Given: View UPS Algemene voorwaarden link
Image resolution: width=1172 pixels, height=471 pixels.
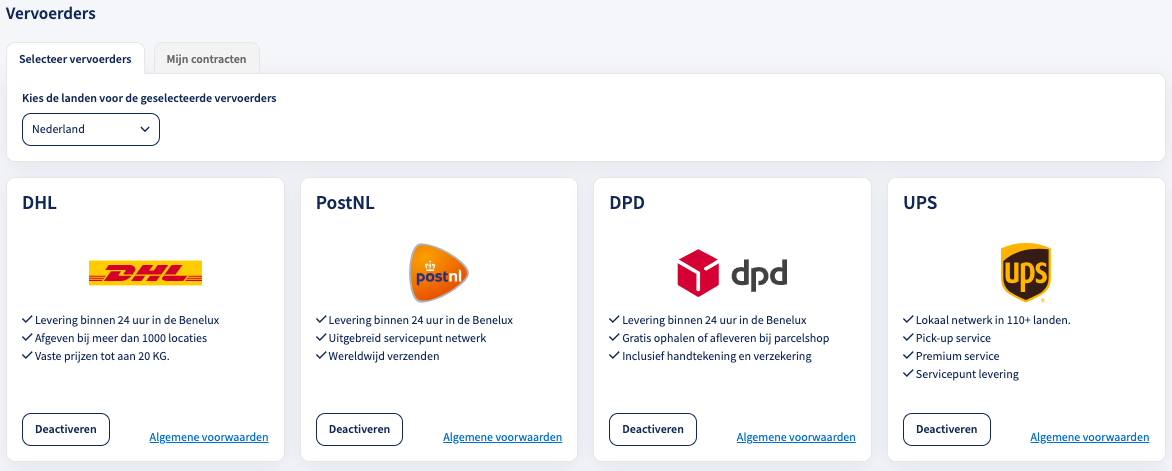Looking at the screenshot, I should (x=1090, y=437).
